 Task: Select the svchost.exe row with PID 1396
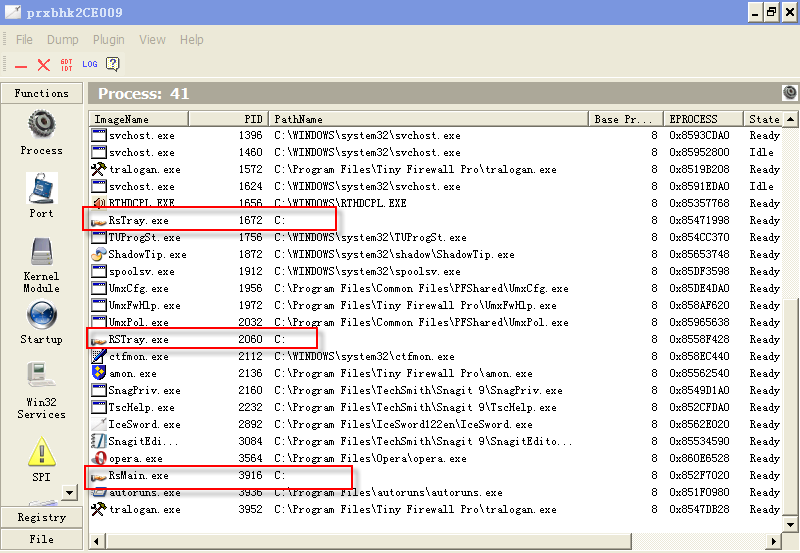[x=435, y=135]
